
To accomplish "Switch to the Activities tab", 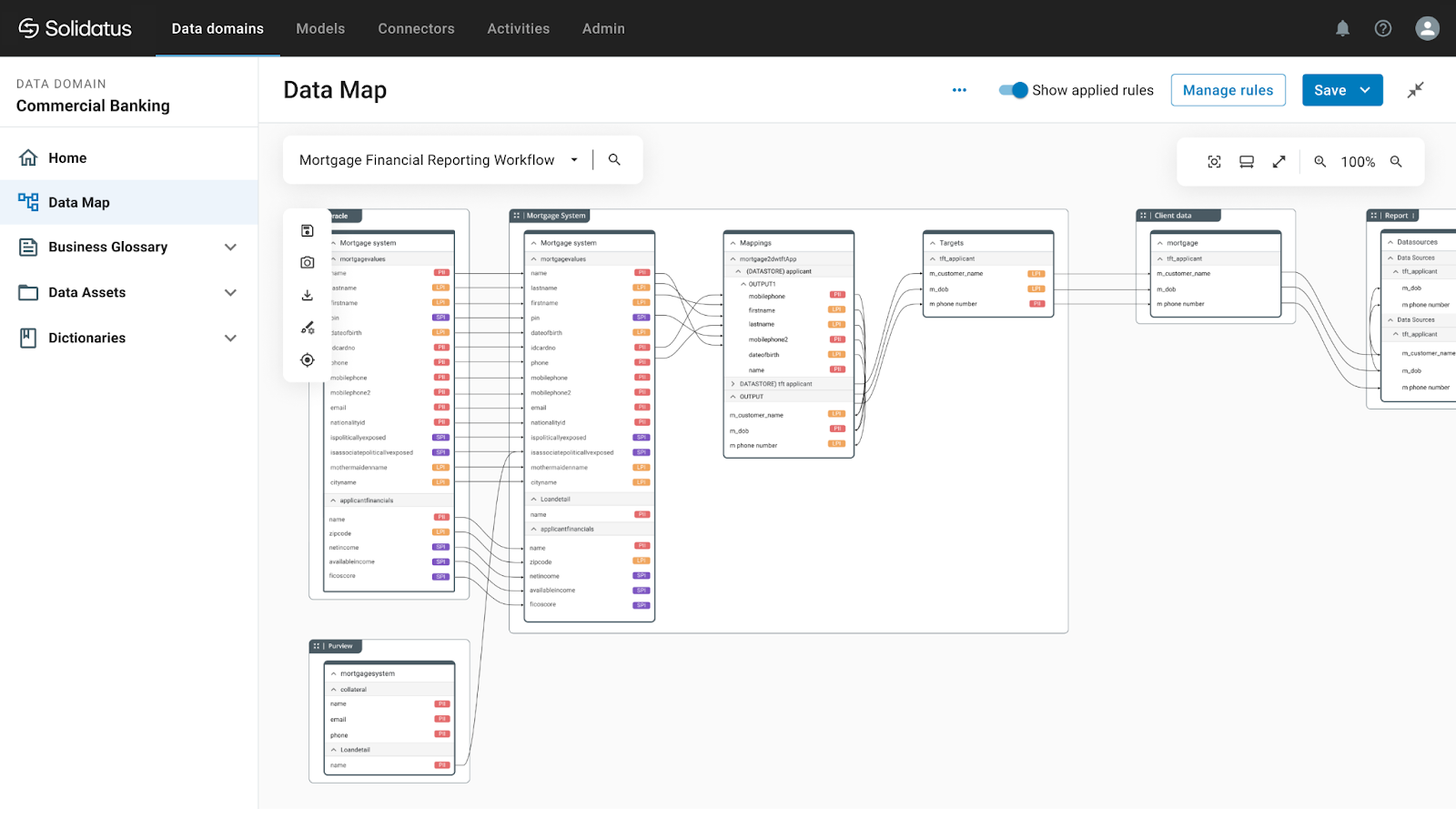I will tap(518, 28).
